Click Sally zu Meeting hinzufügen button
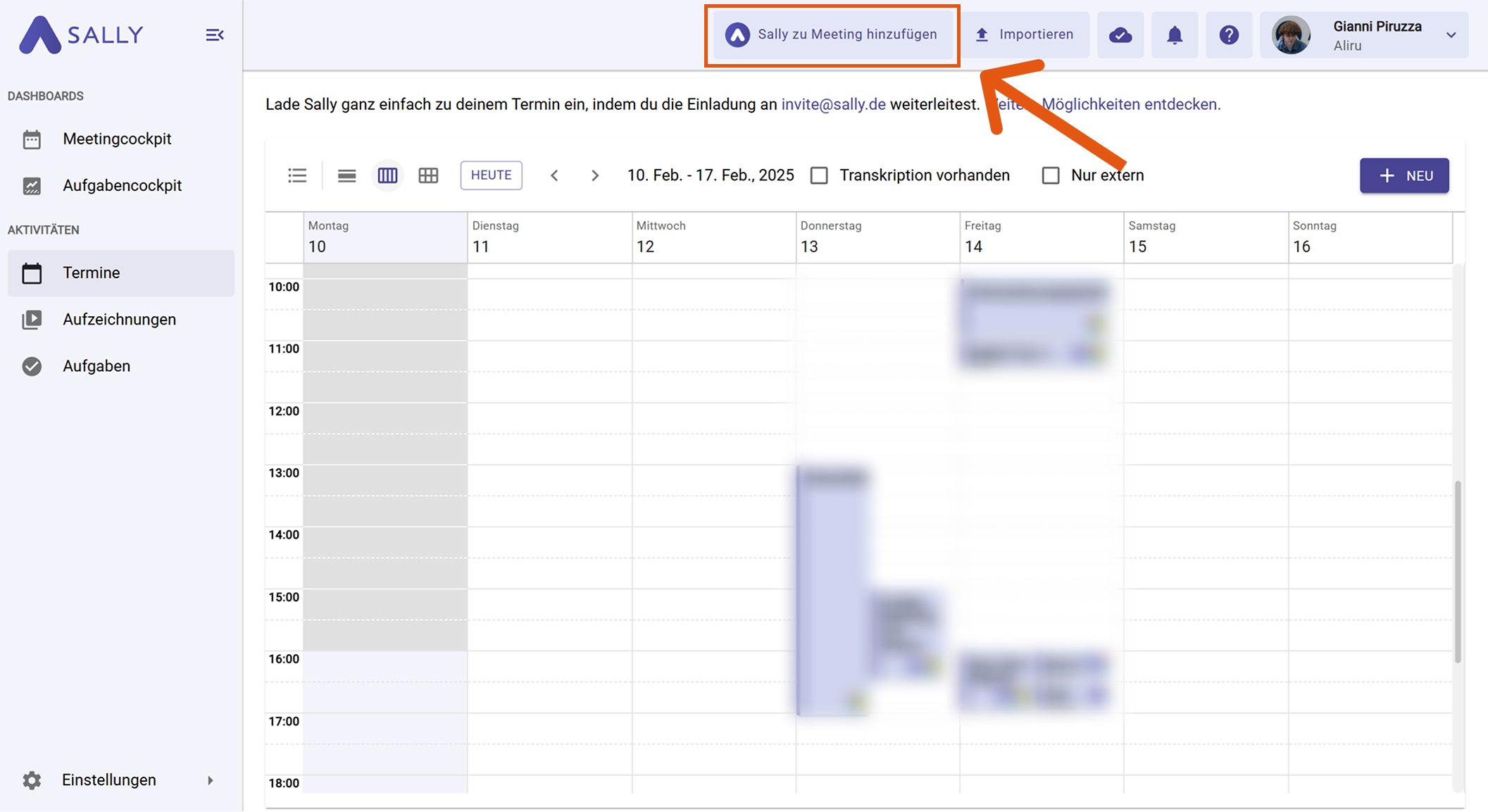The height and width of the screenshot is (812, 1488). tap(832, 35)
